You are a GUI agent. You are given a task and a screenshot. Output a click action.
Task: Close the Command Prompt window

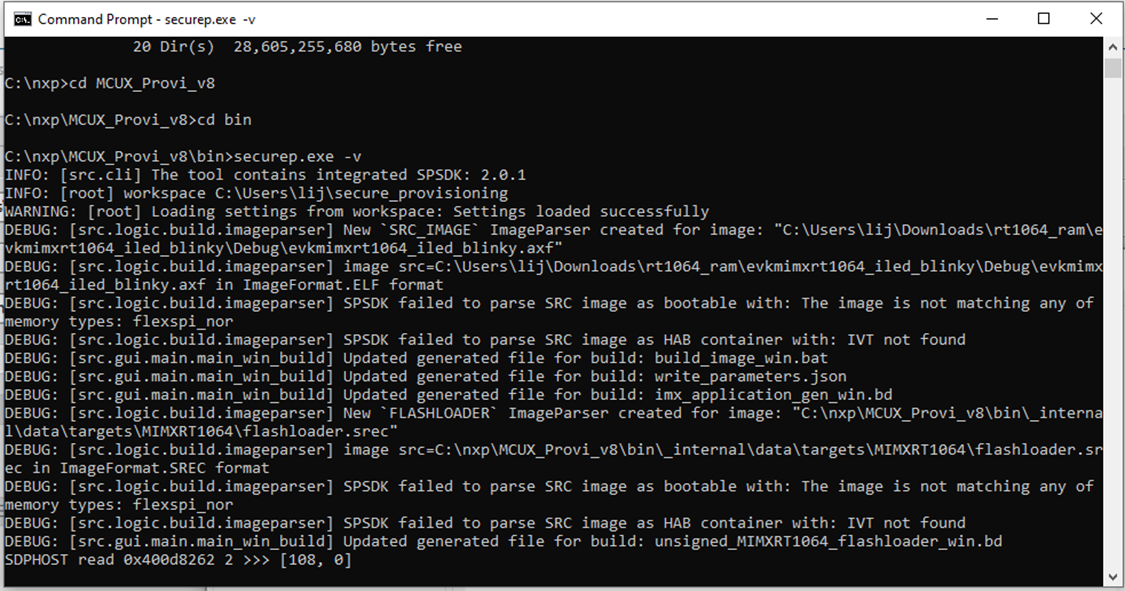(1096, 19)
